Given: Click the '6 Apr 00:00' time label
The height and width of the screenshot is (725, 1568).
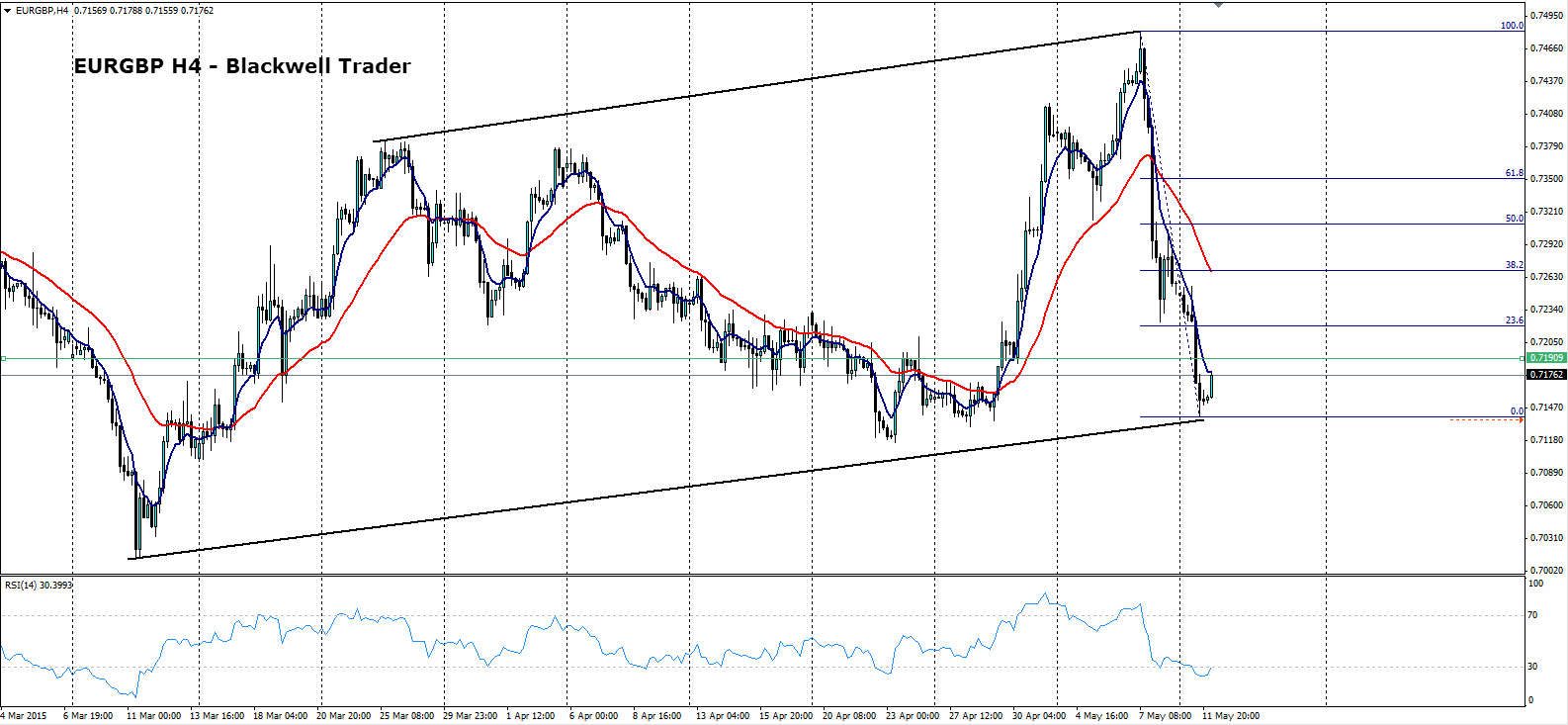Looking at the screenshot, I should coord(594,715).
